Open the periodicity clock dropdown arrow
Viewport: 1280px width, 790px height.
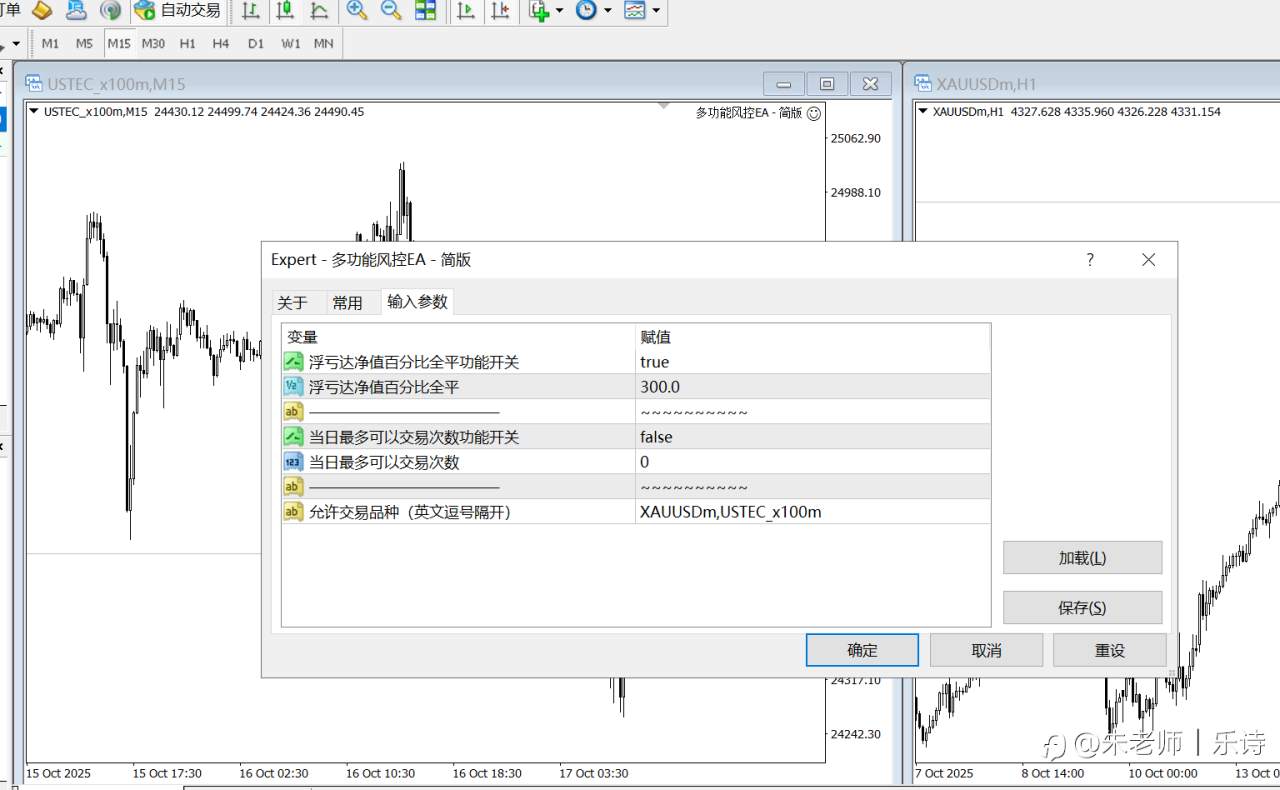607,11
